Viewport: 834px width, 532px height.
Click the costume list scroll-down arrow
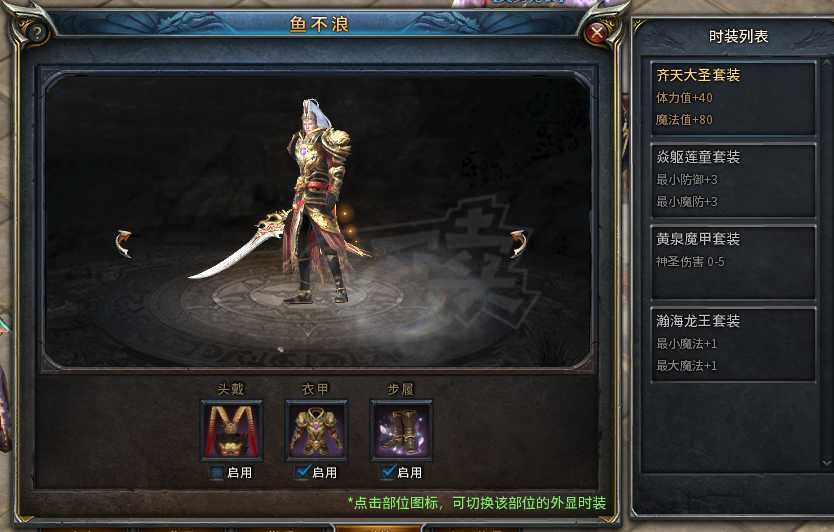tap(827, 463)
